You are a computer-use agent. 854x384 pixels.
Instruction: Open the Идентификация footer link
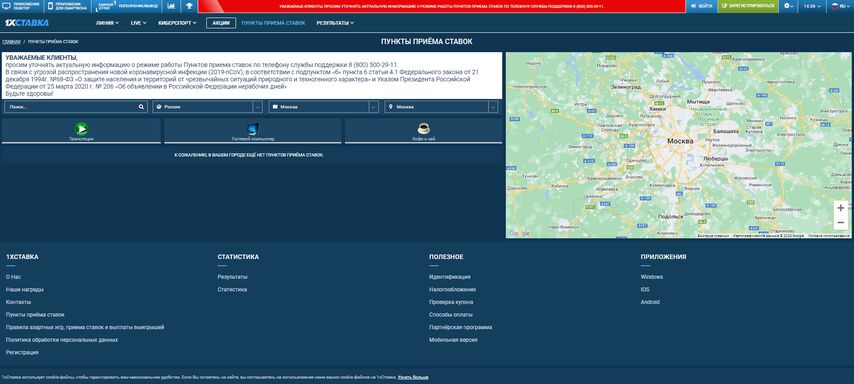point(449,277)
